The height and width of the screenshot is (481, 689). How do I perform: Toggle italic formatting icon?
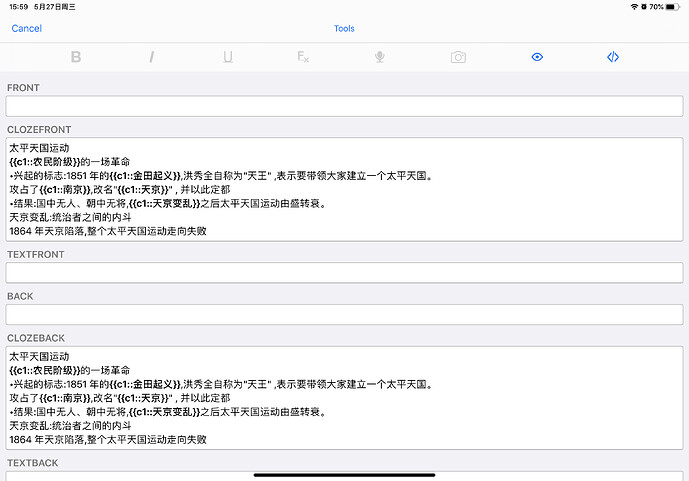[x=152, y=57]
